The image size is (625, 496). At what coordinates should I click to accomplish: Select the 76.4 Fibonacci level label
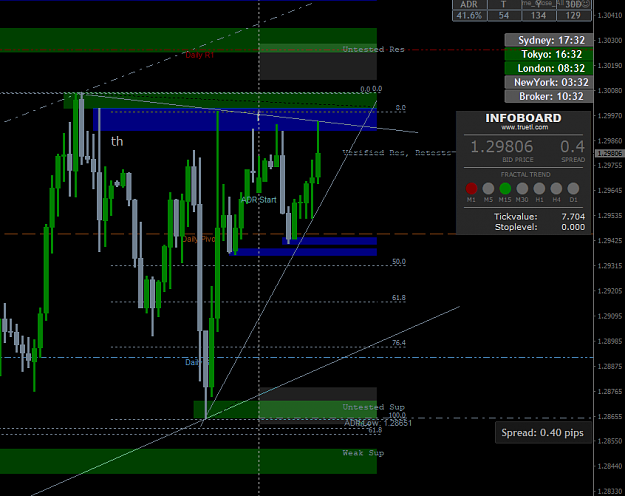[399, 343]
